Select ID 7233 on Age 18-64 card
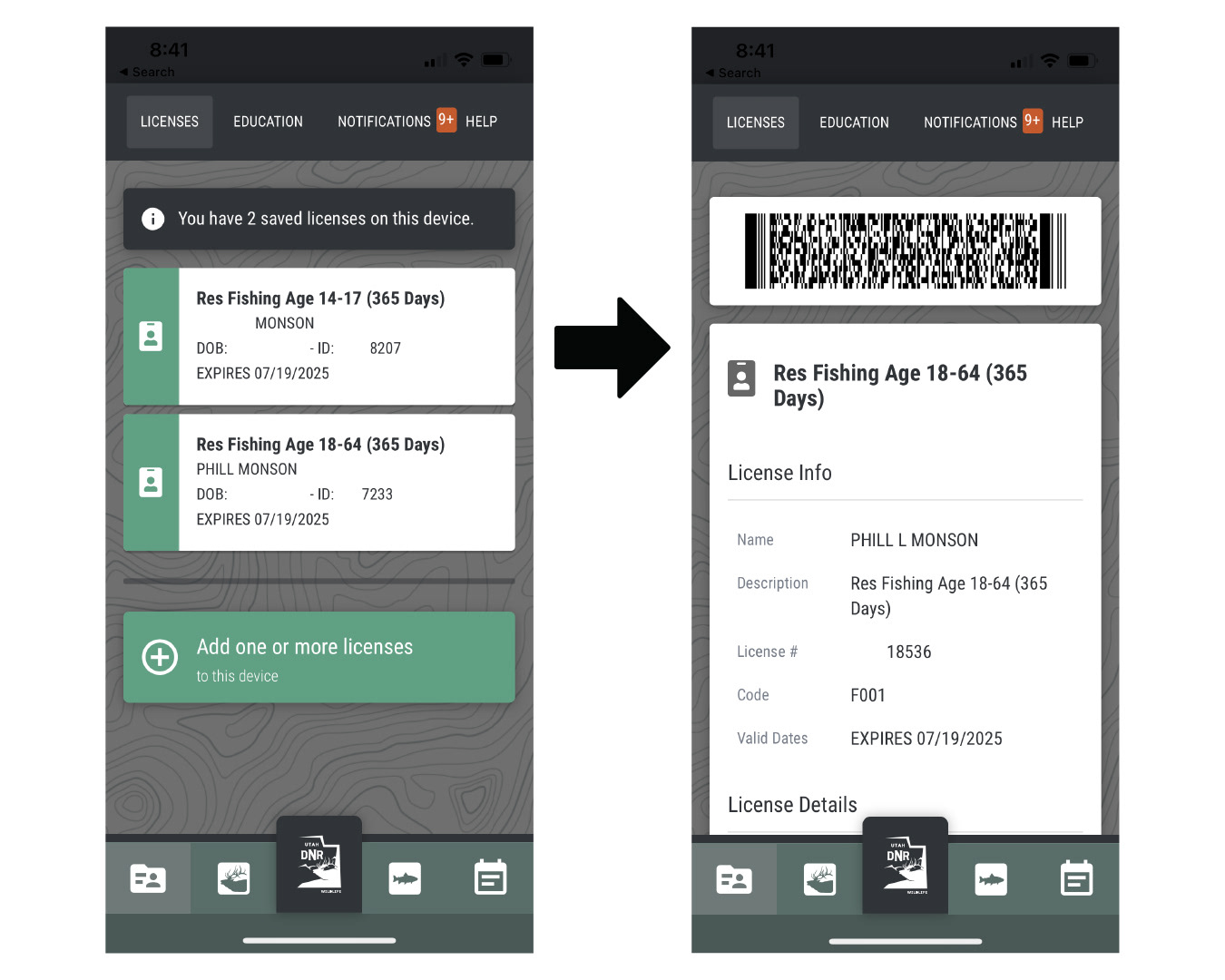 [x=377, y=495]
